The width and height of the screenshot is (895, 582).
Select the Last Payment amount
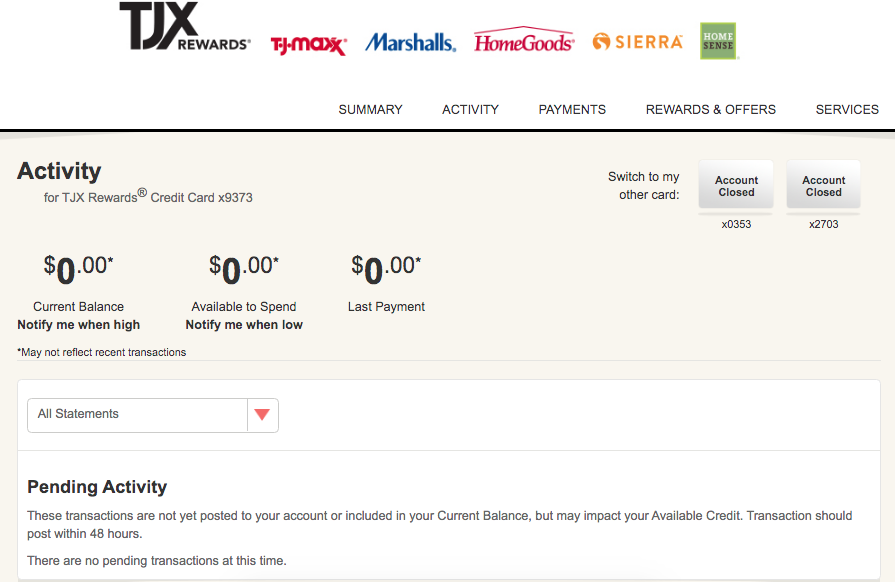coord(386,269)
